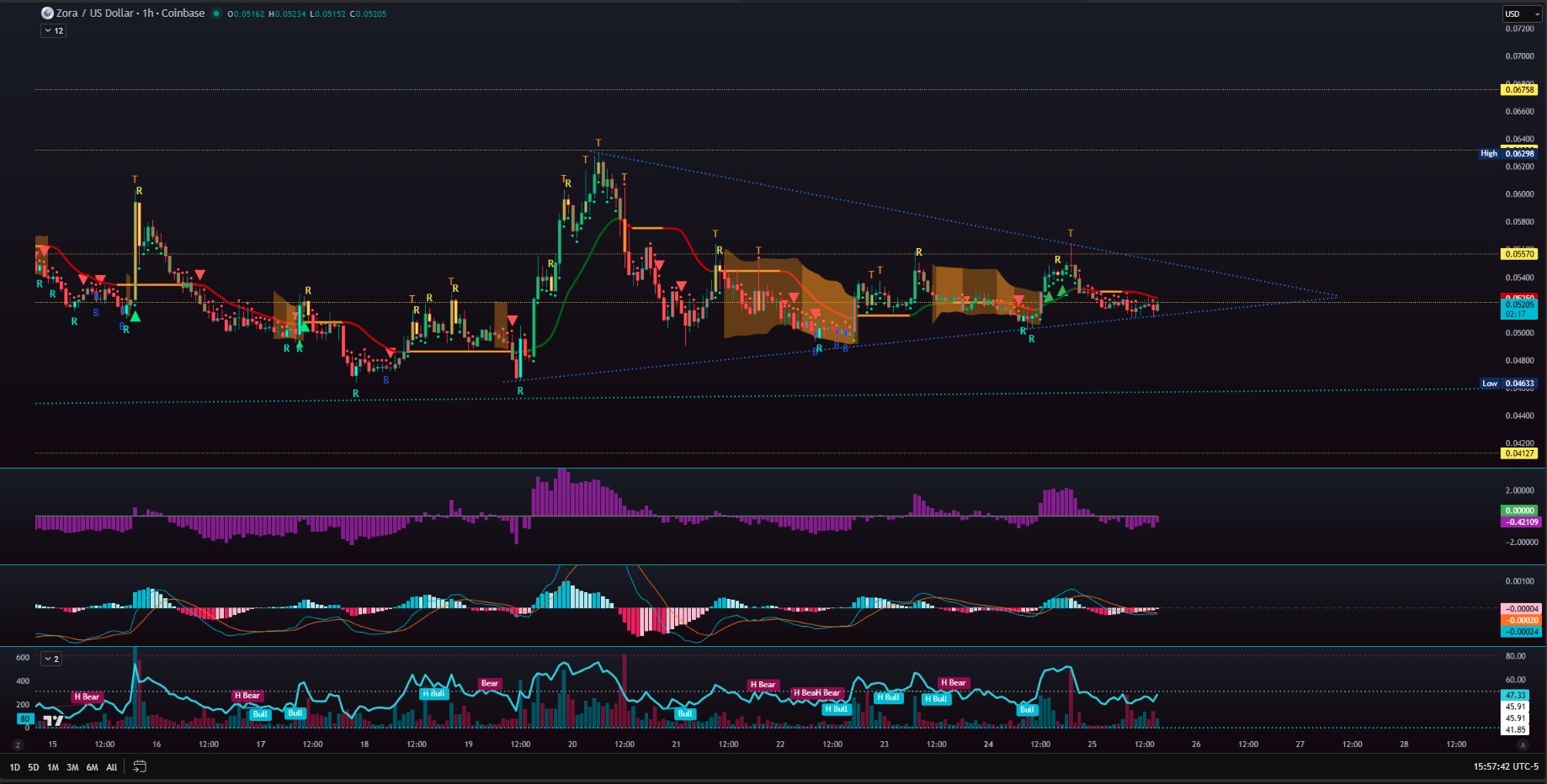Click the yellow 0.04127 price label
1547x784 pixels.
point(1519,453)
